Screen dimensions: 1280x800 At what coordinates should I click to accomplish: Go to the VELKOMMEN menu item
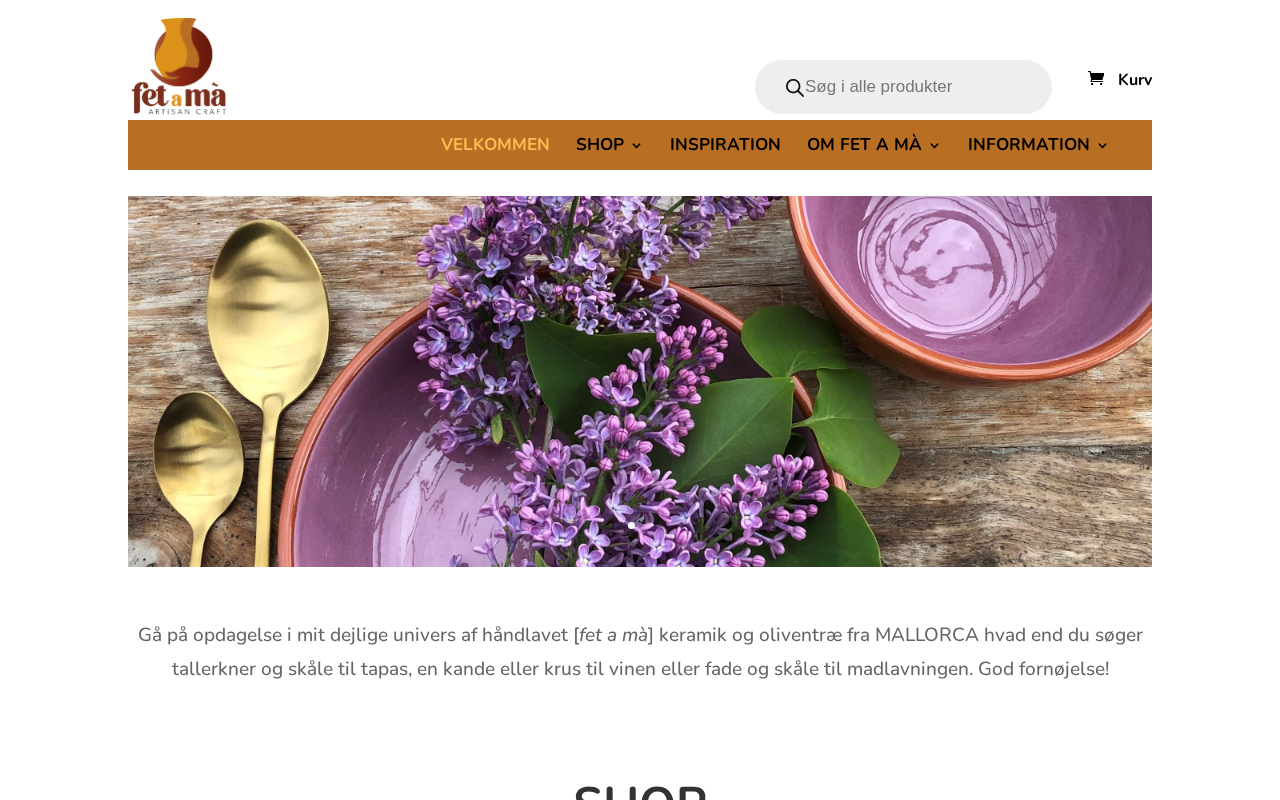click(495, 145)
